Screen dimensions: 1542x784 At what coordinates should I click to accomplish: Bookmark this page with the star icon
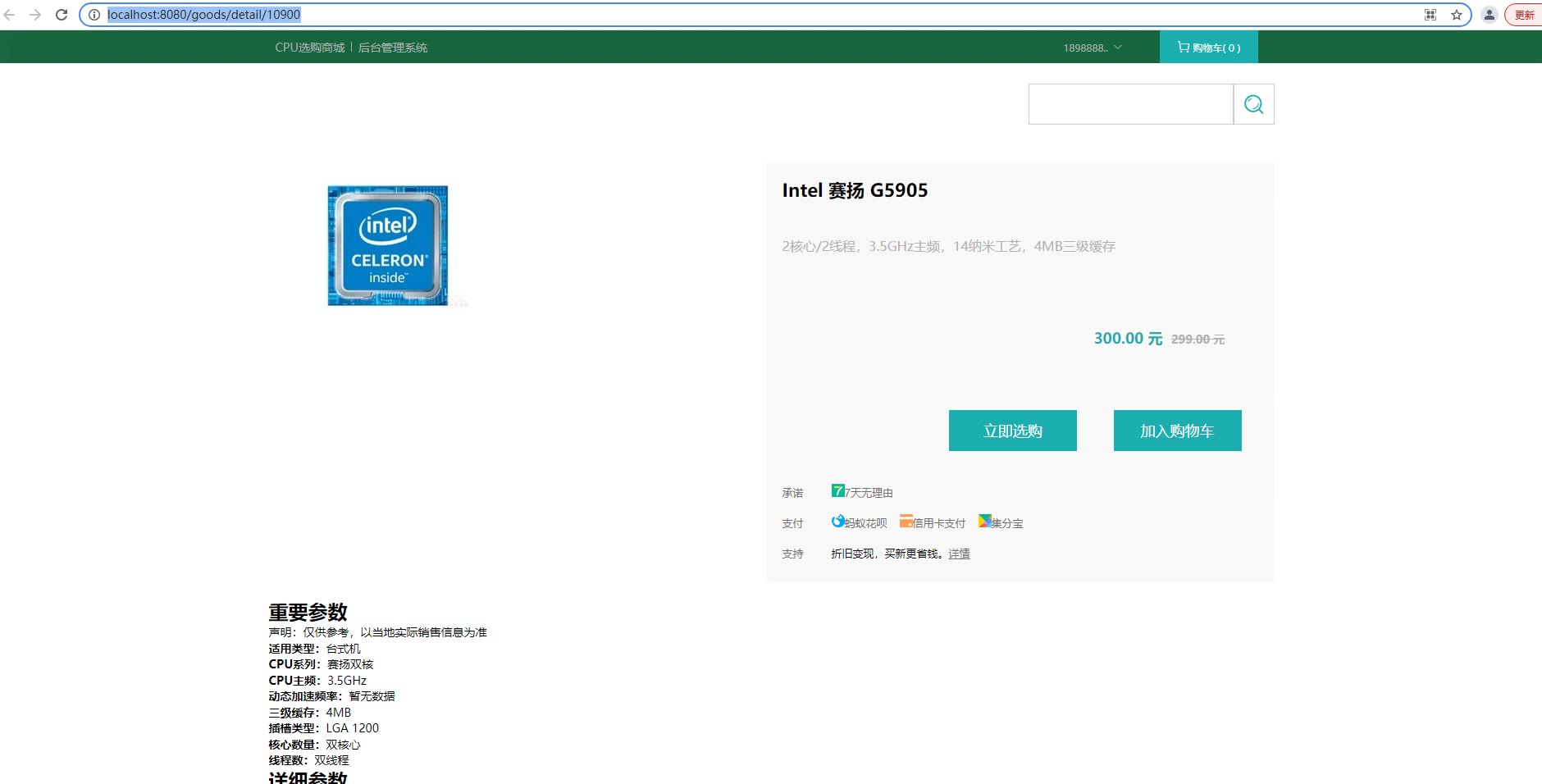(x=1457, y=15)
